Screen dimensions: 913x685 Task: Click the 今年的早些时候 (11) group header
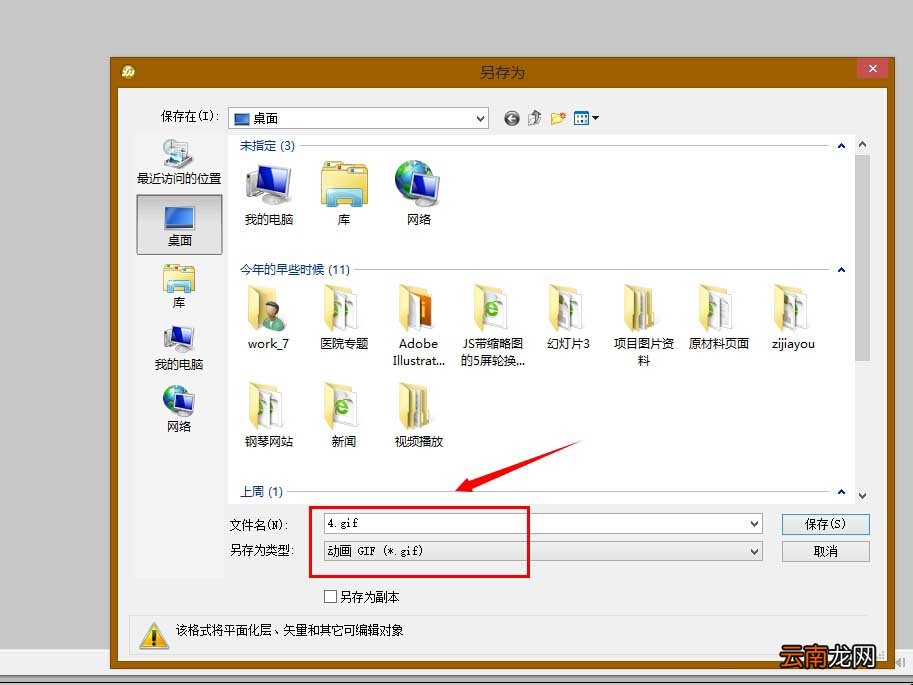[x=295, y=270]
